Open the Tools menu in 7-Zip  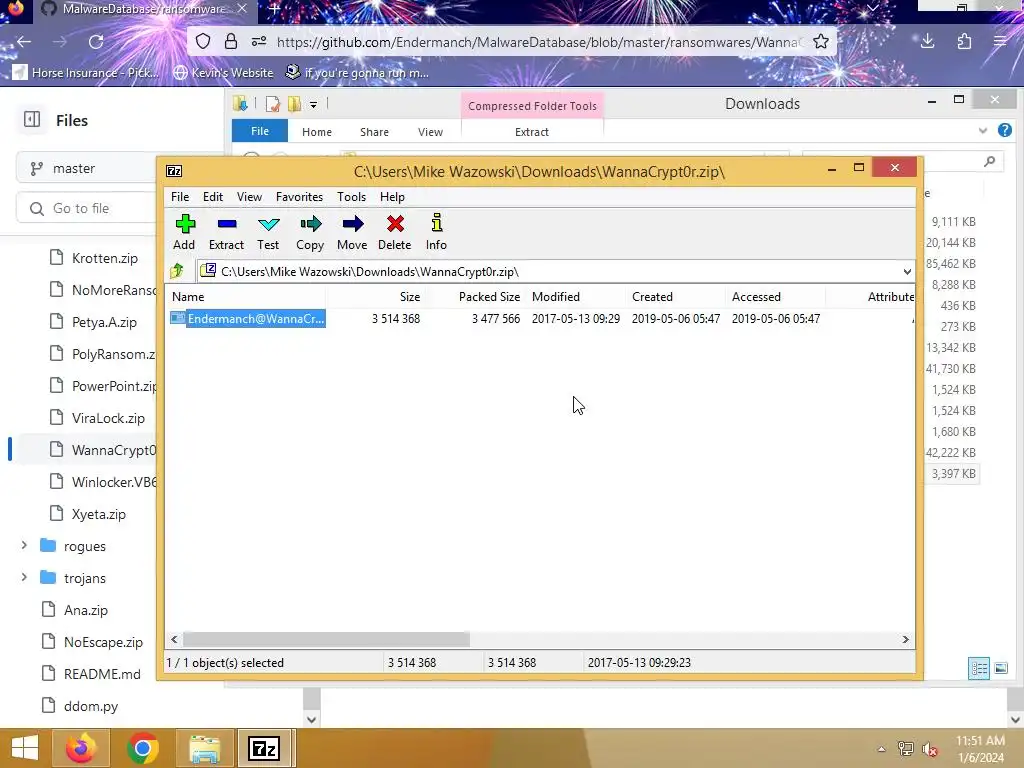[x=351, y=197]
